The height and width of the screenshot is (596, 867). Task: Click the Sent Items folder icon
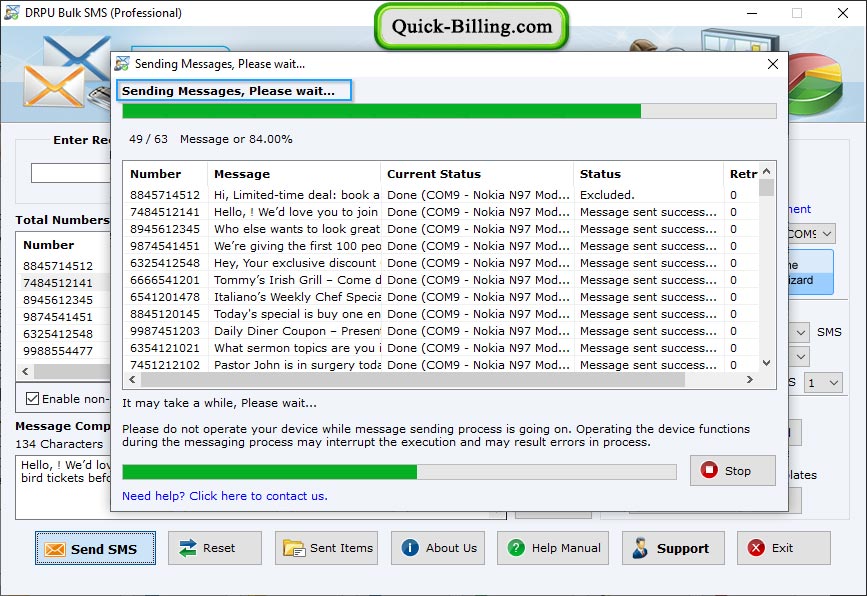[x=294, y=548]
